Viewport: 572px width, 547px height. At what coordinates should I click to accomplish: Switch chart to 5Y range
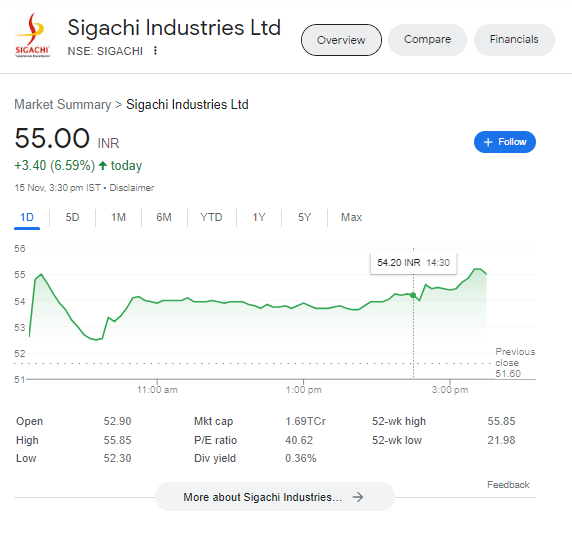click(304, 217)
